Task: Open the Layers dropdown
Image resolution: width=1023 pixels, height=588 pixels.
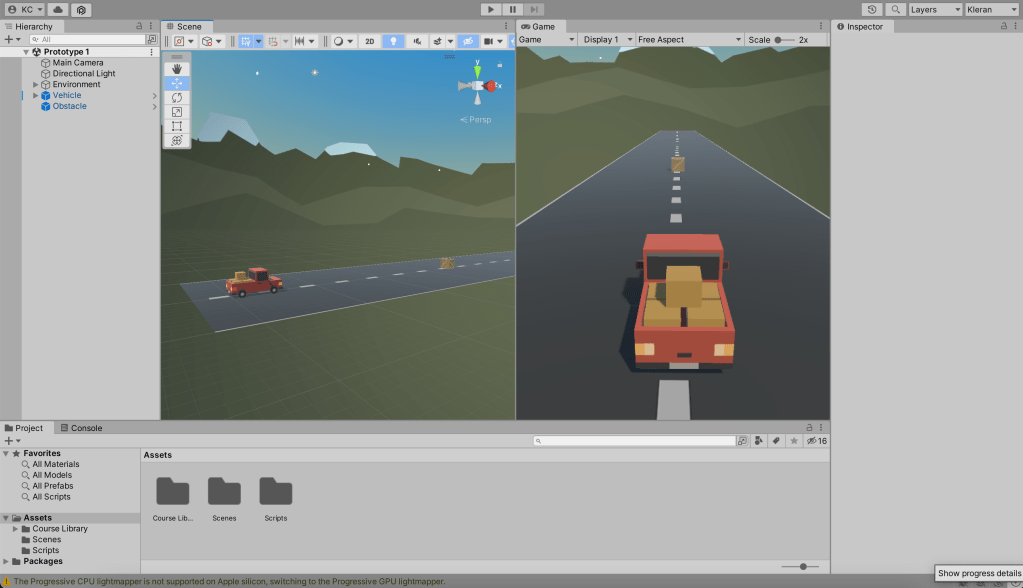Action: tap(934, 9)
